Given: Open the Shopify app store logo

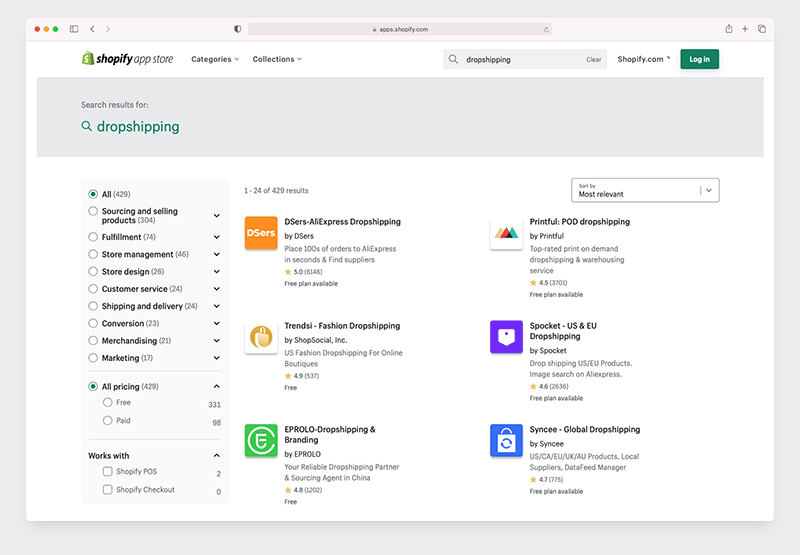Looking at the screenshot, I should tap(128, 59).
